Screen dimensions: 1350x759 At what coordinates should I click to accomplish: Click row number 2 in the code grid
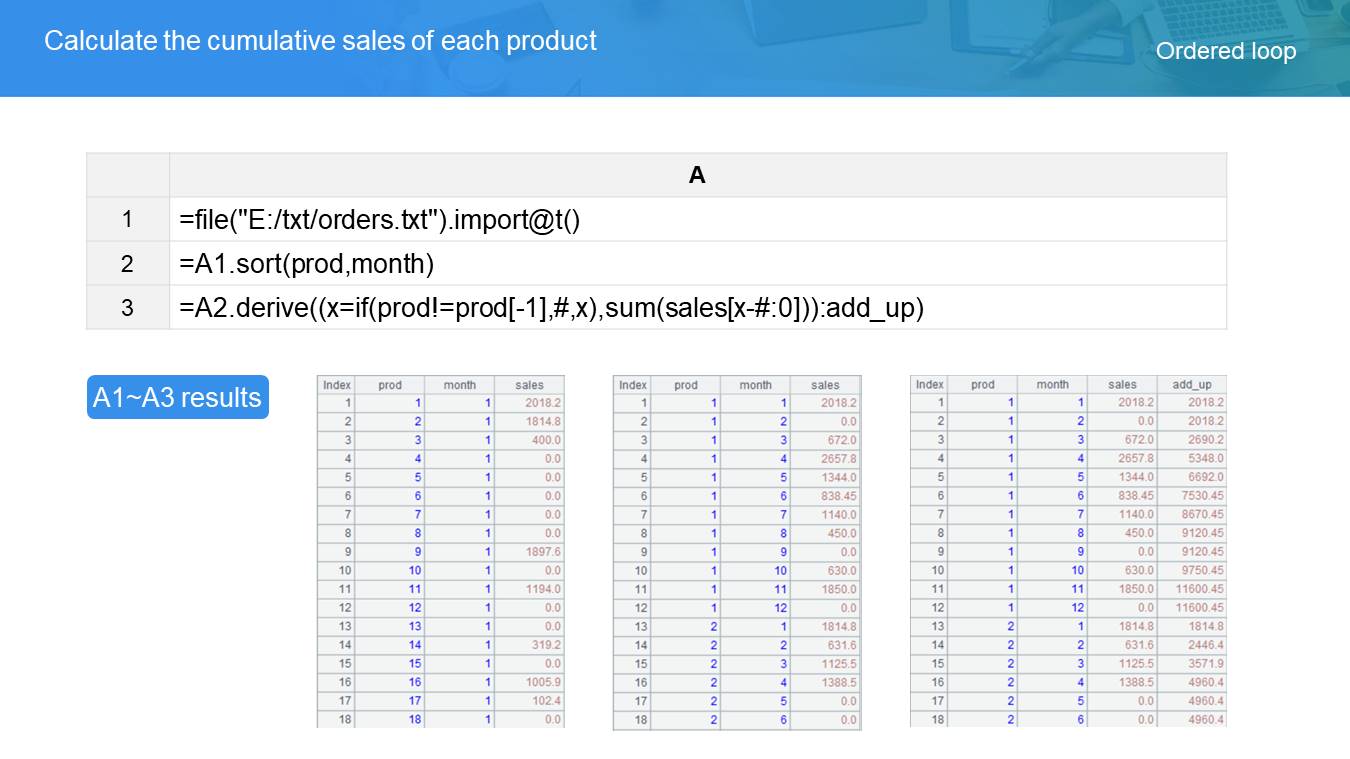127,264
